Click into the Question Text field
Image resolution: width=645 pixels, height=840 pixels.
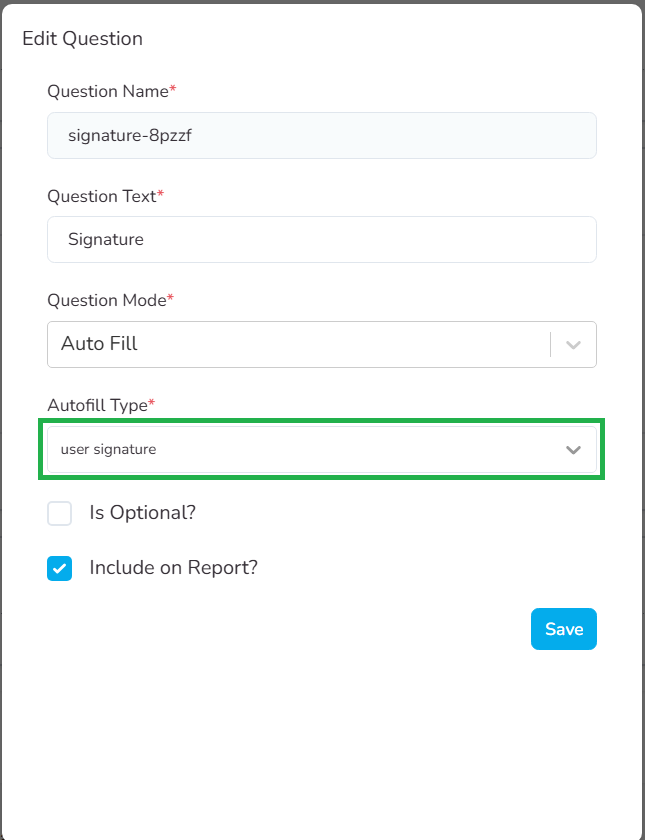pyautogui.click(x=321, y=240)
